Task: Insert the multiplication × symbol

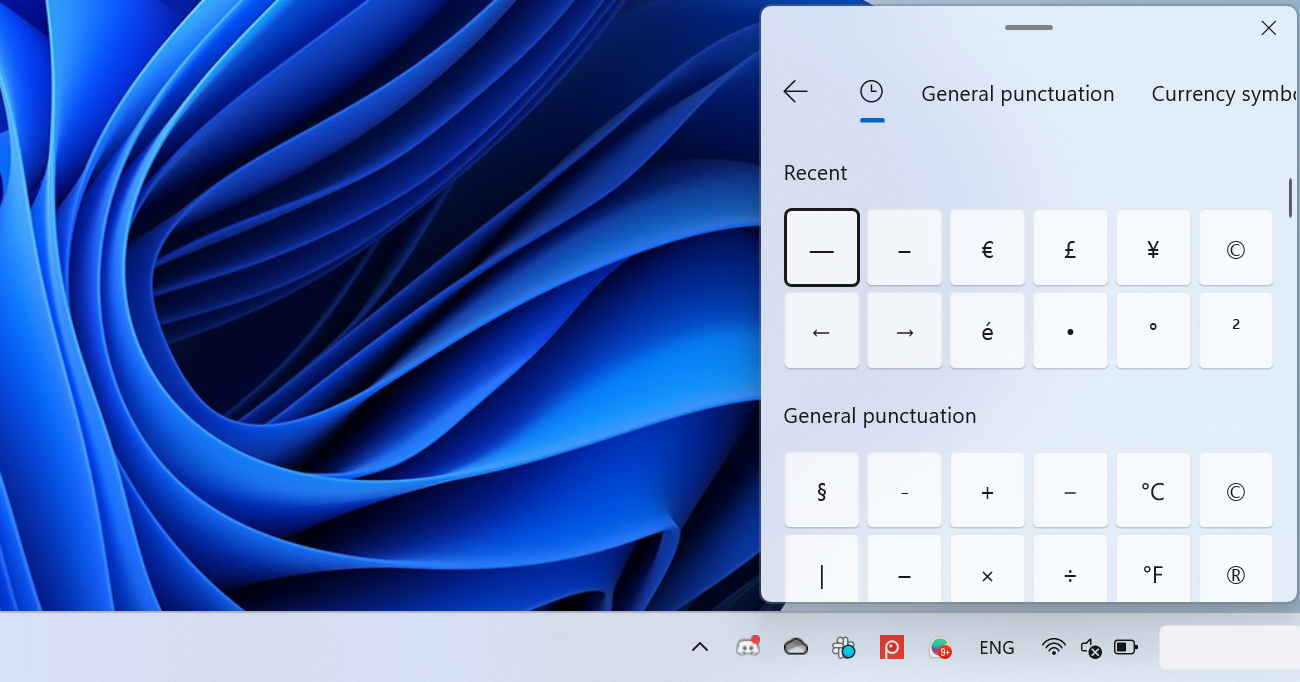Action: [988, 568]
